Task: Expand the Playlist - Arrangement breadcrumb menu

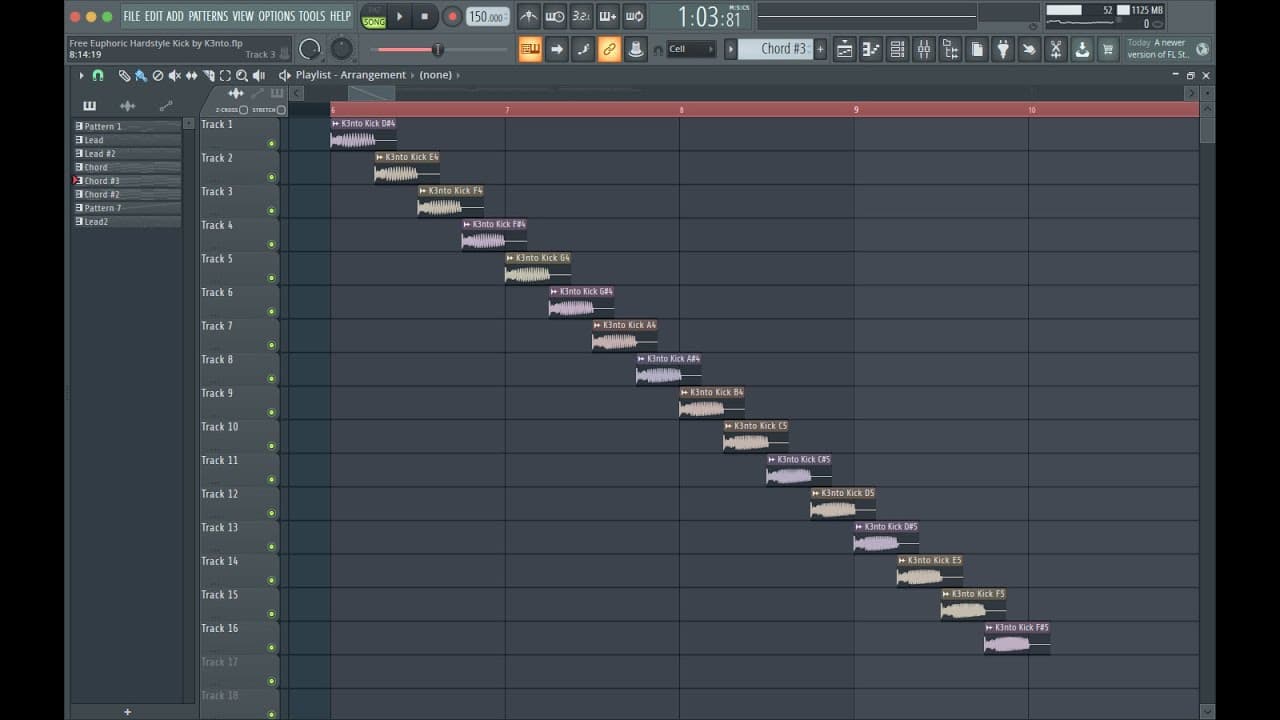Action: [350, 75]
